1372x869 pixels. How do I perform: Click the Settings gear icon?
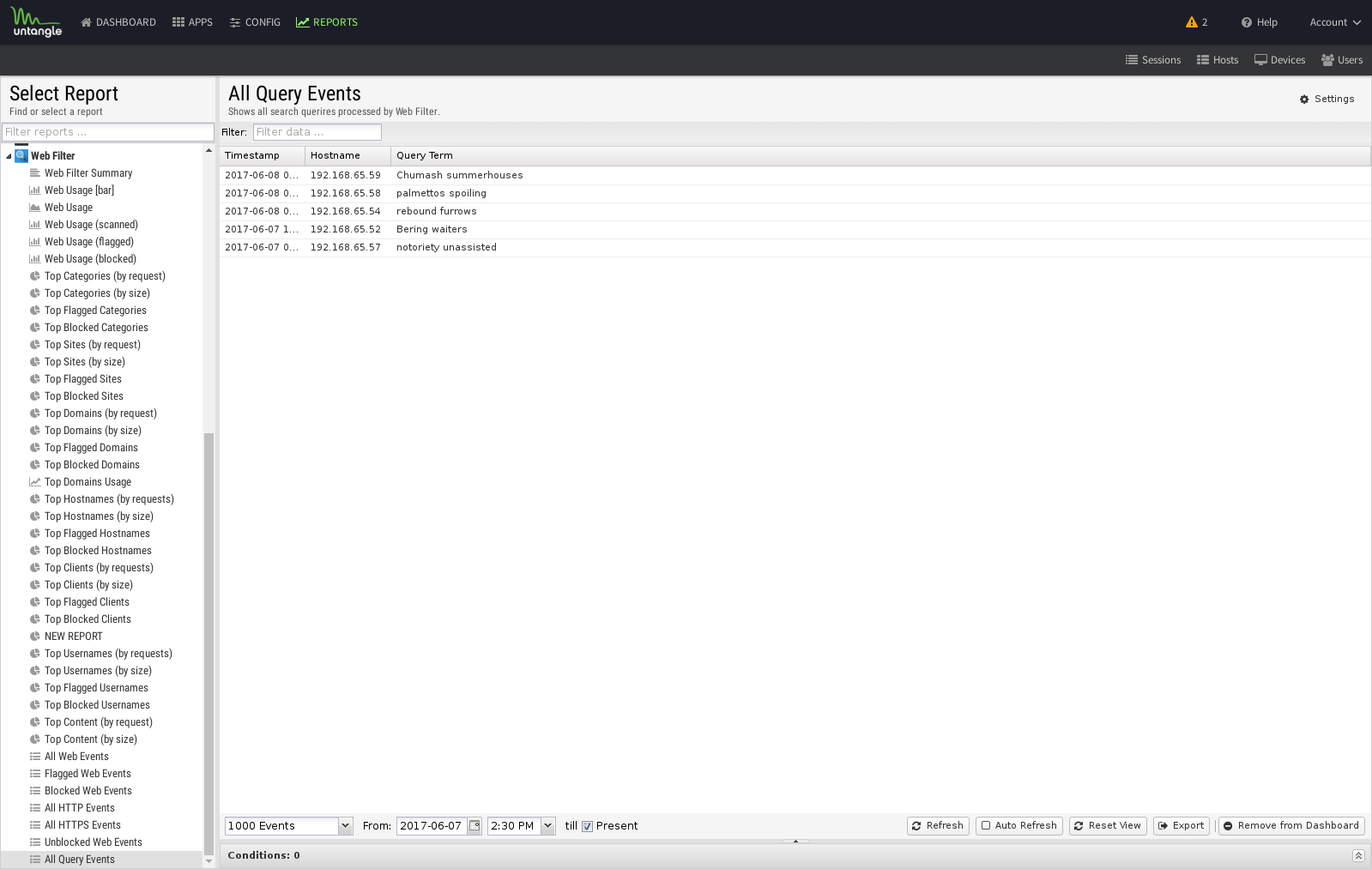coord(1304,100)
